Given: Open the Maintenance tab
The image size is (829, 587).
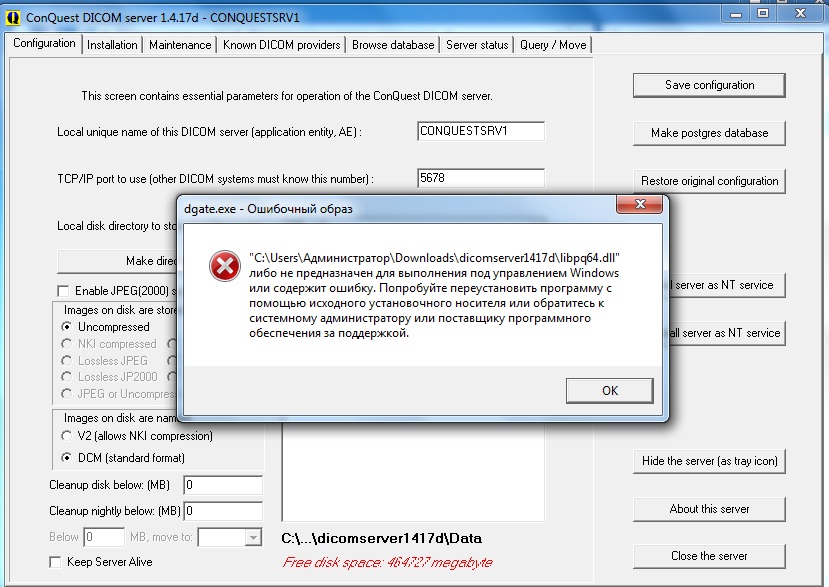Looking at the screenshot, I should tap(180, 45).
